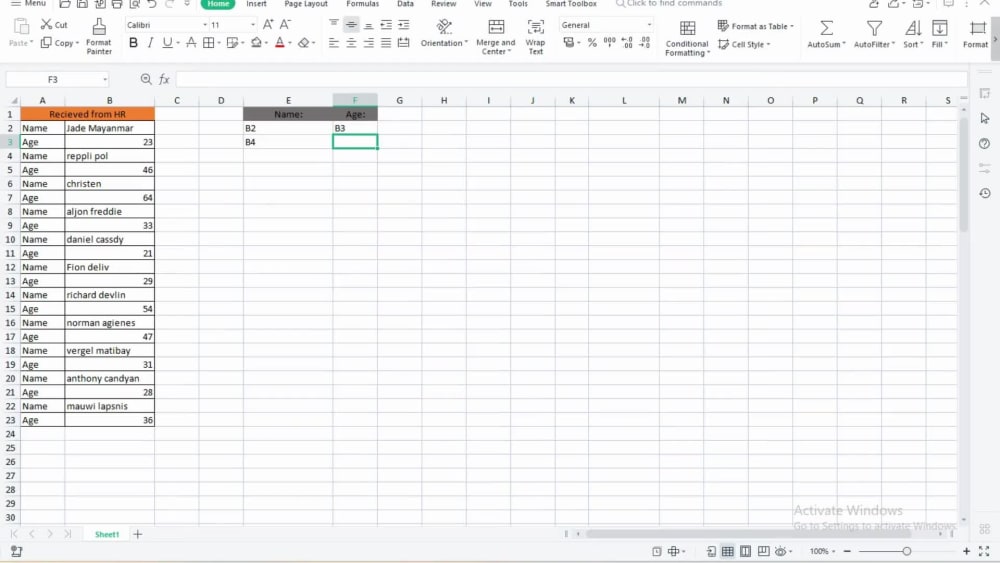Click the Recieved from HR header cell
This screenshot has height=563, width=1000.
click(87, 113)
